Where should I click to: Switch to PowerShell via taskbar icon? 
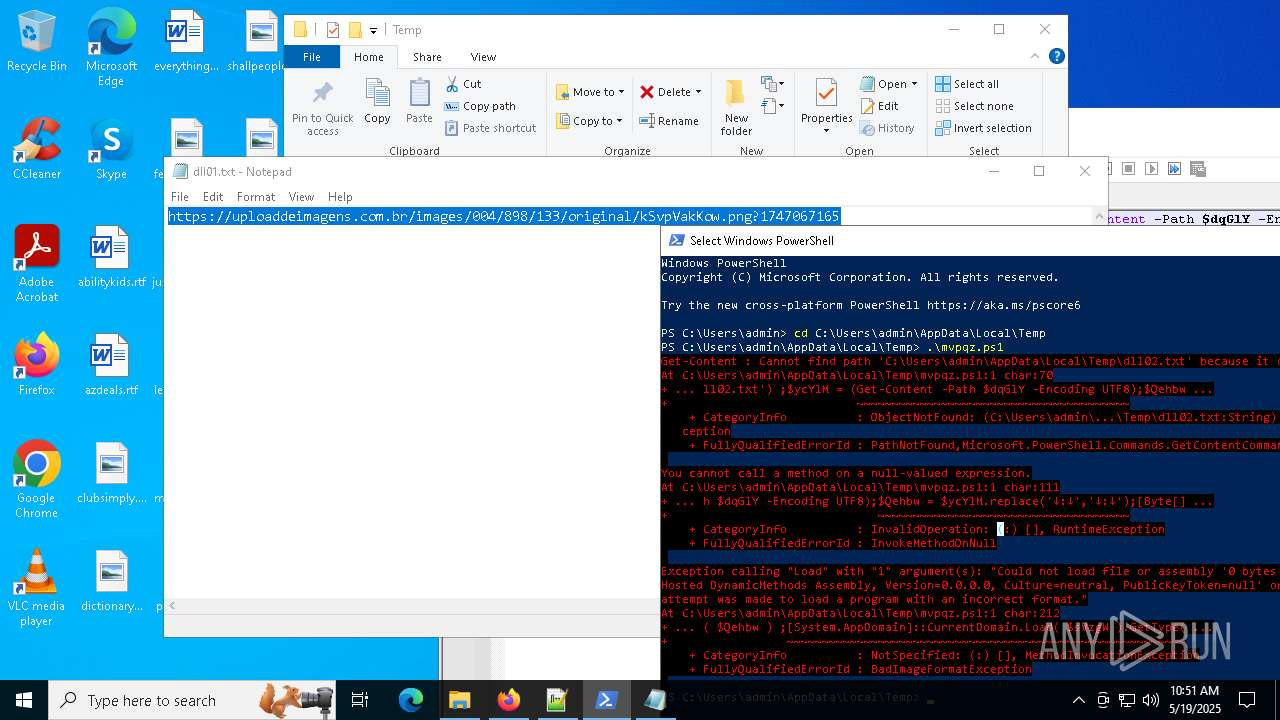tap(606, 700)
